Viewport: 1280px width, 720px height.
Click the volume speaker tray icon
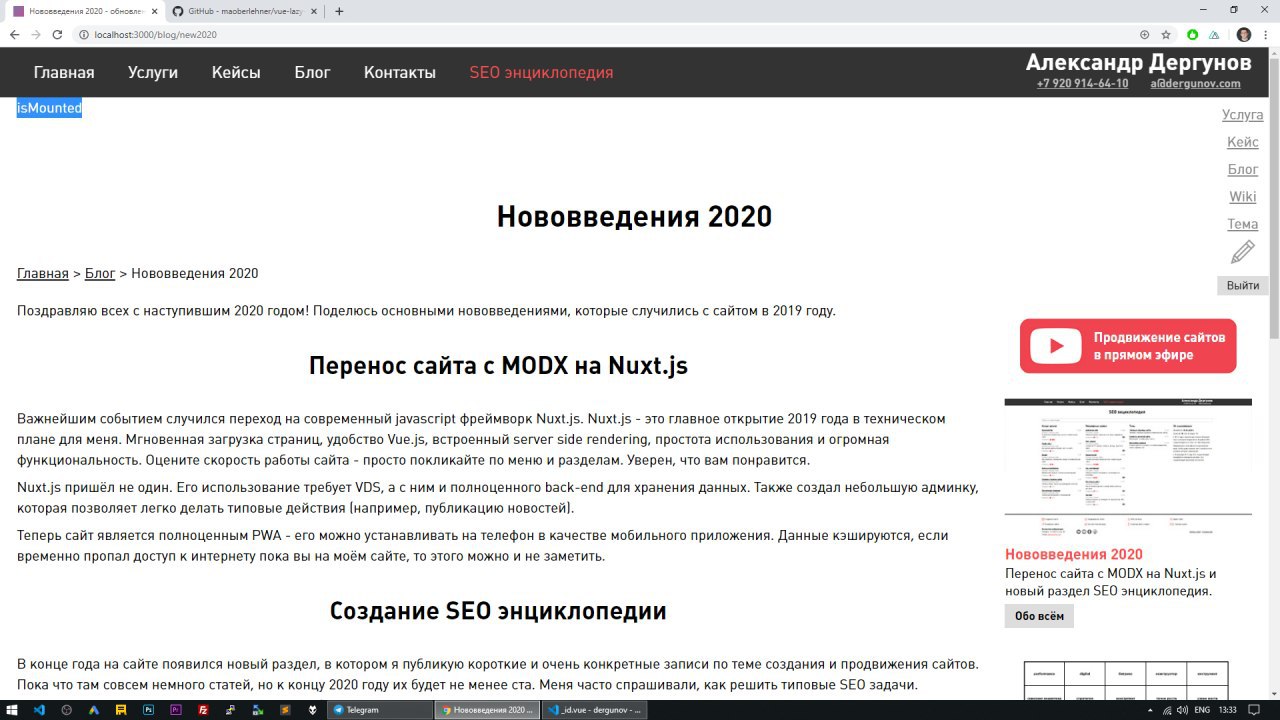(1181, 710)
